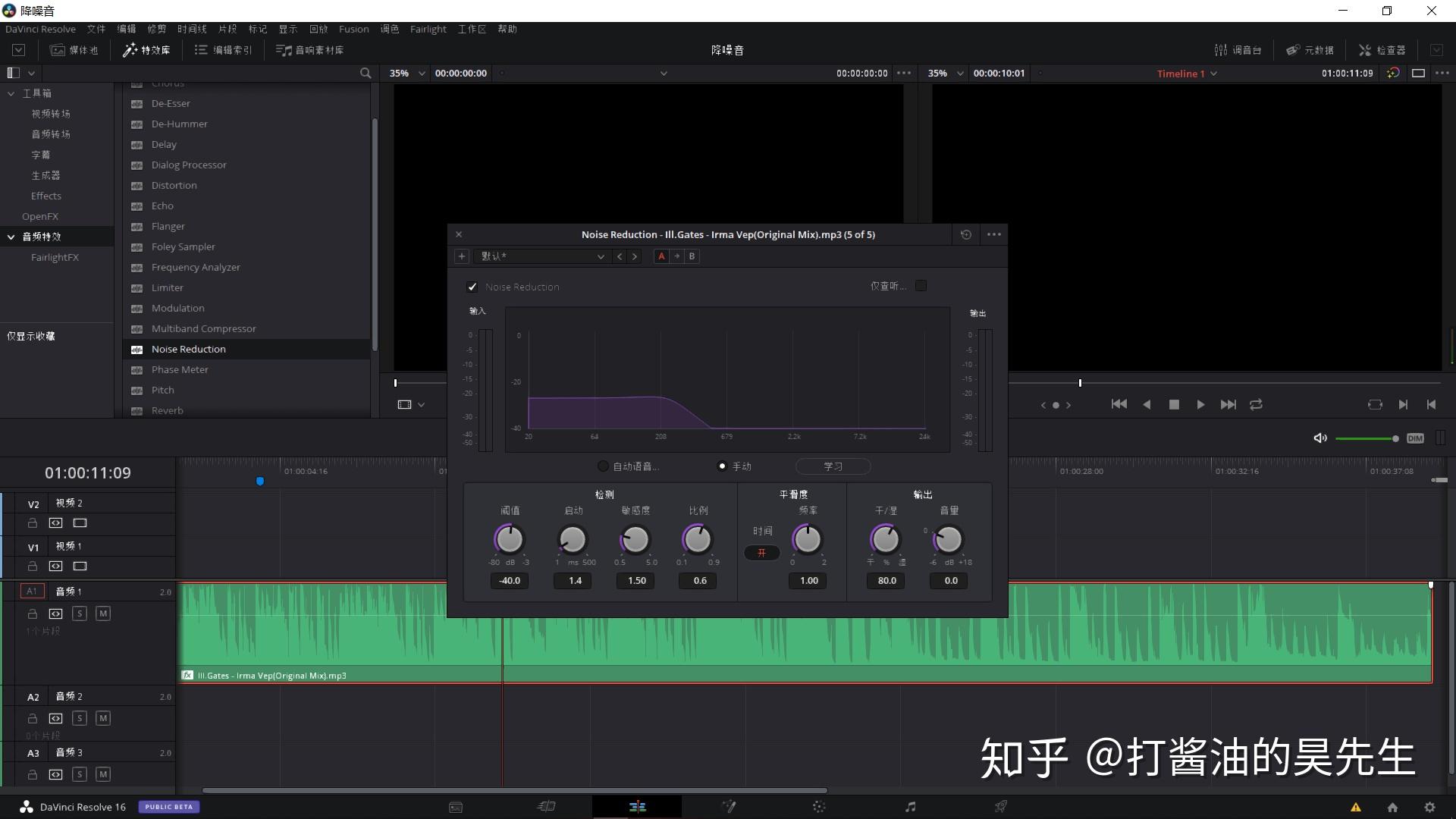The image size is (1456, 819).
Task: Go to Media page at bottom
Action: (x=456, y=807)
